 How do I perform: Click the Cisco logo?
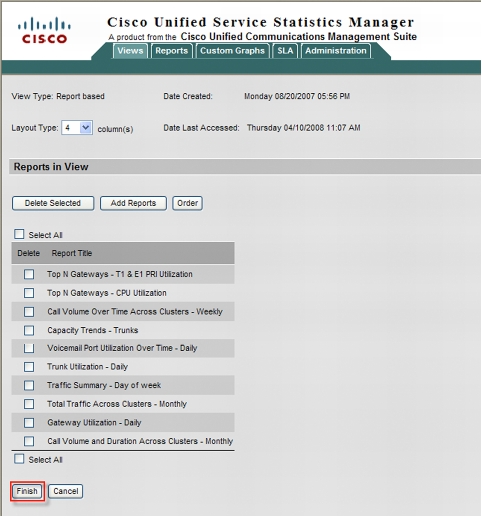pyautogui.click(x=44, y=30)
